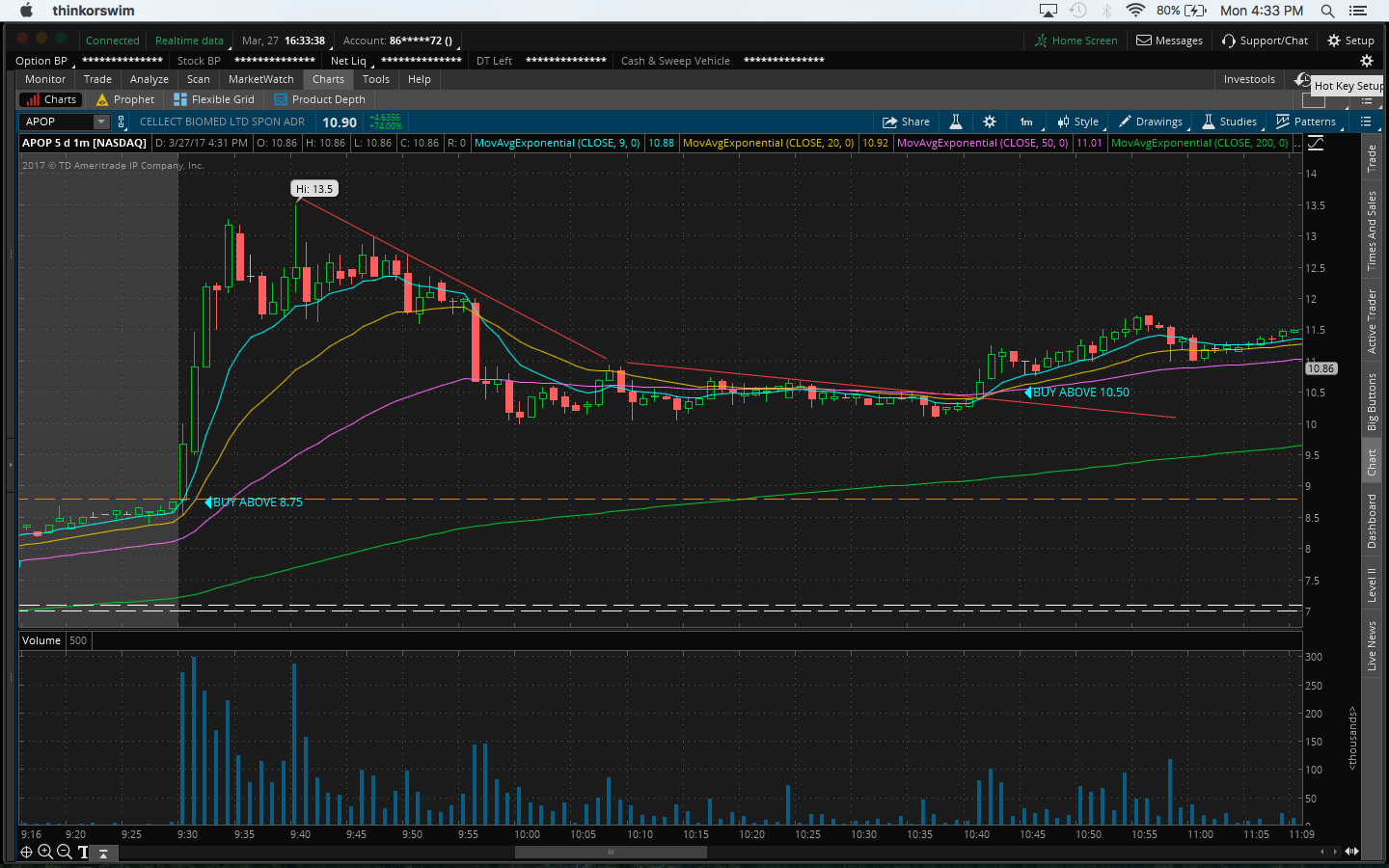Open Support/Chat link
The image size is (1389, 868).
click(x=1265, y=41)
